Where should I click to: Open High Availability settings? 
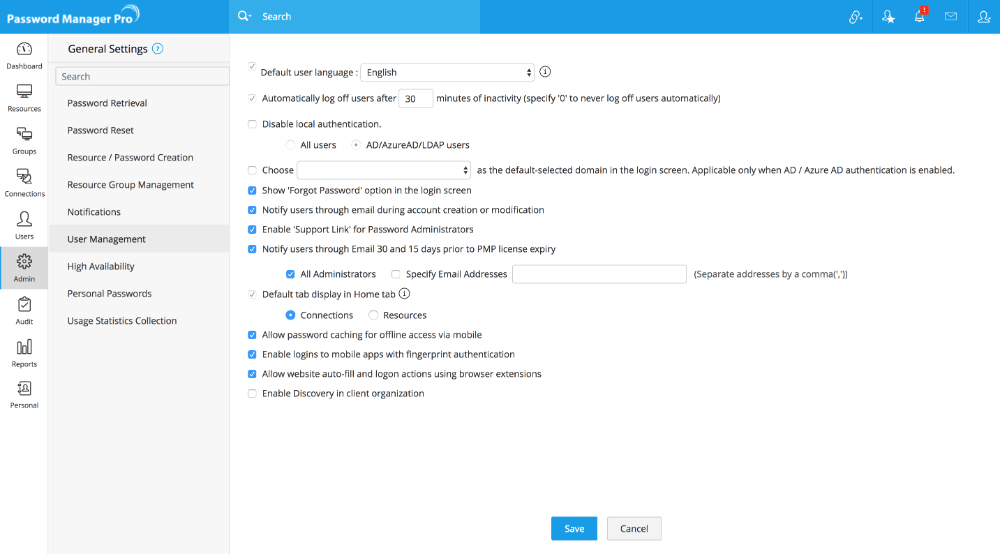pos(101,266)
